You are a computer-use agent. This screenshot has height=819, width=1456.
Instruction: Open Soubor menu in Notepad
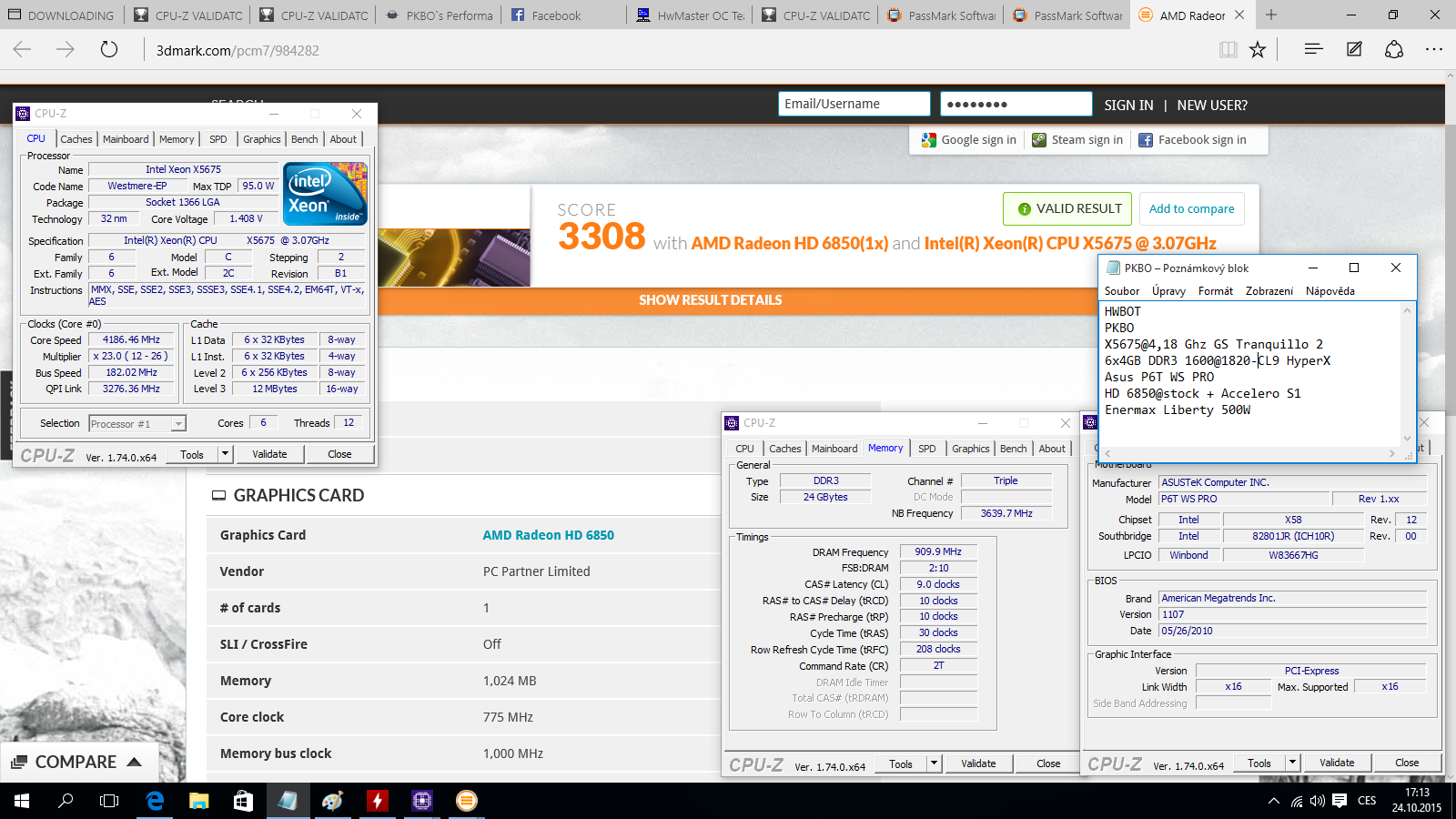click(1121, 291)
